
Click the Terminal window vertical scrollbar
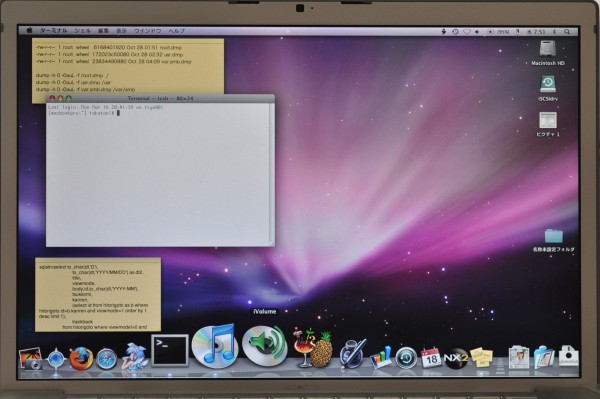(272, 172)
